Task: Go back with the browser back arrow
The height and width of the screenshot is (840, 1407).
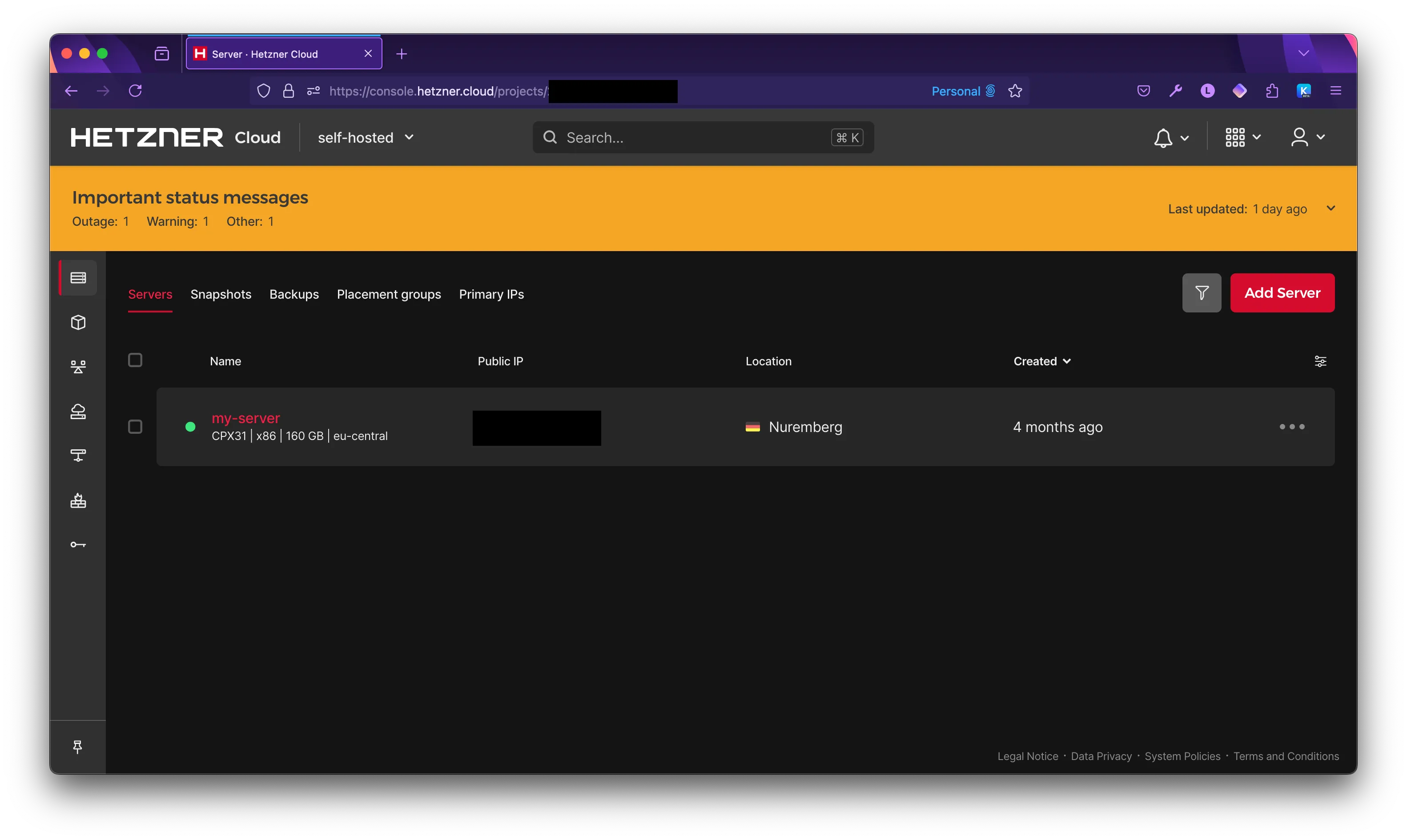Action: tap(71, 91)
